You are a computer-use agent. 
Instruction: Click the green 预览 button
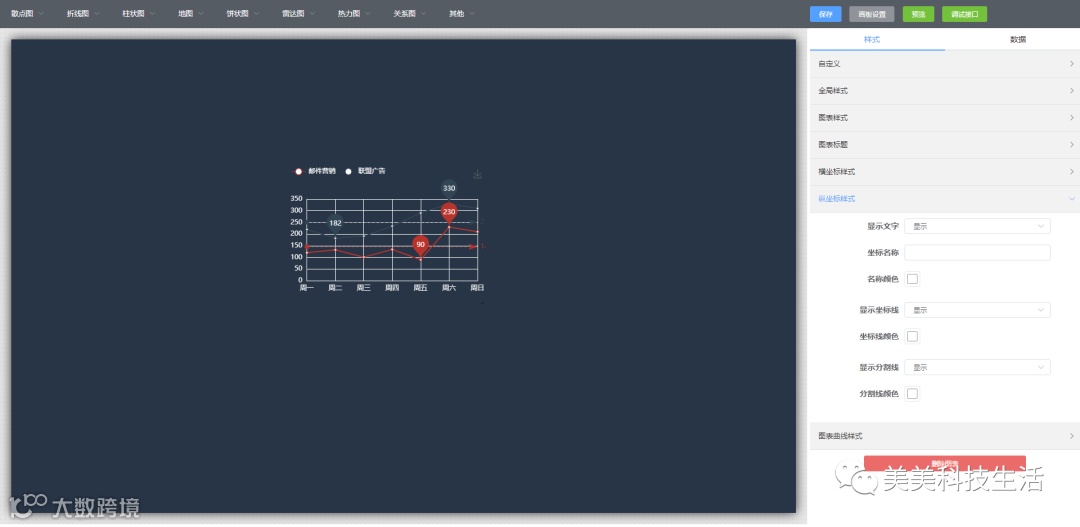pos(917,14)
